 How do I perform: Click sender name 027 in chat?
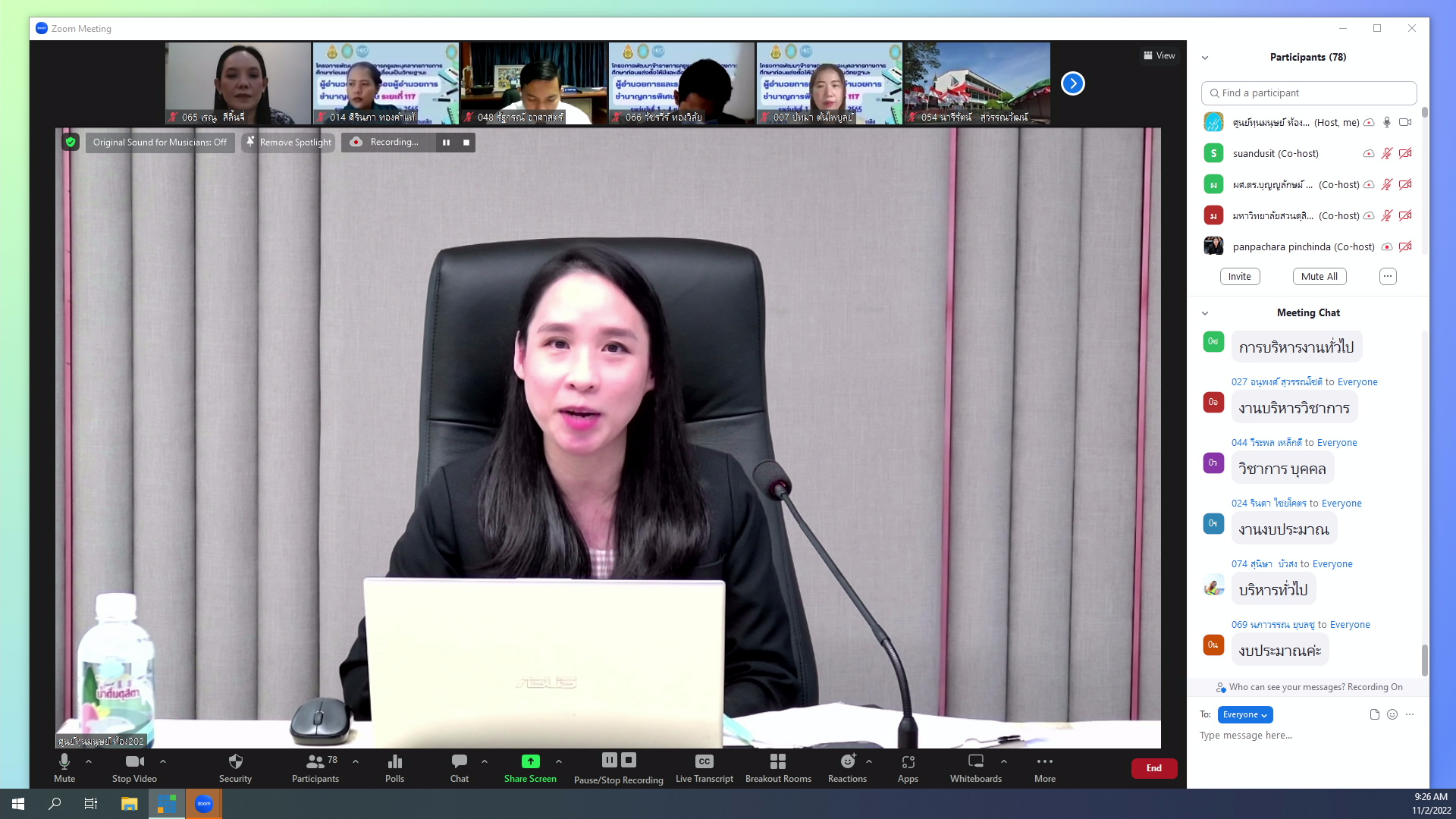1277,382
